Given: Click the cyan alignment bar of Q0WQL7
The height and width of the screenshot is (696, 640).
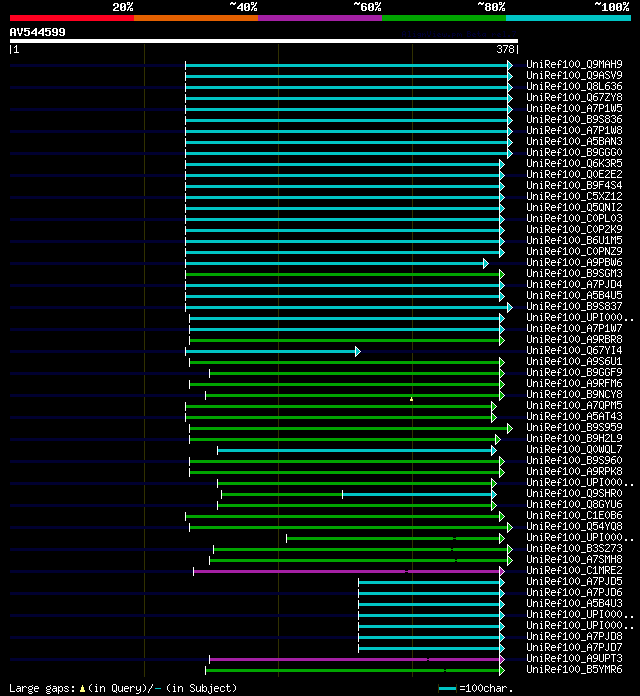Looking at the screenshot, I should 356,451.
